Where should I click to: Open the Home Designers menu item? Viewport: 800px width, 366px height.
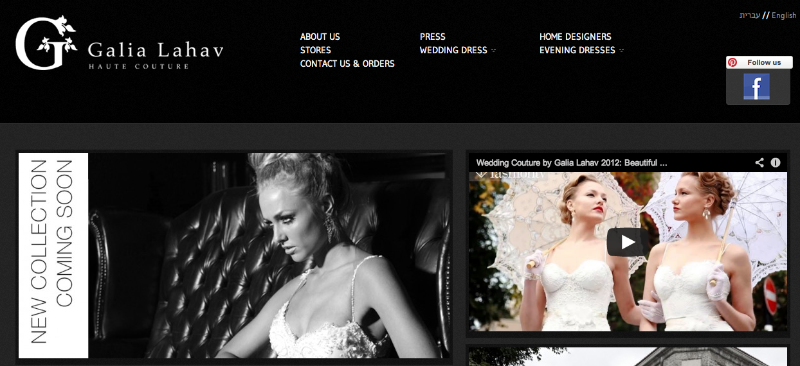click(x=575, y=37)
